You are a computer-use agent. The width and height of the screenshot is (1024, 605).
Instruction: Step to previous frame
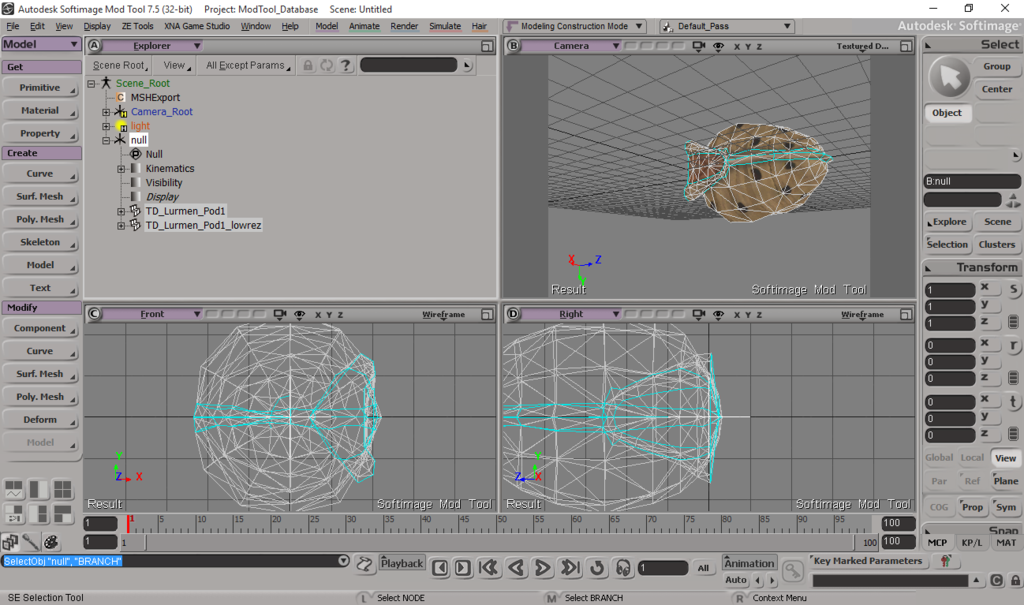coord(440,568)
